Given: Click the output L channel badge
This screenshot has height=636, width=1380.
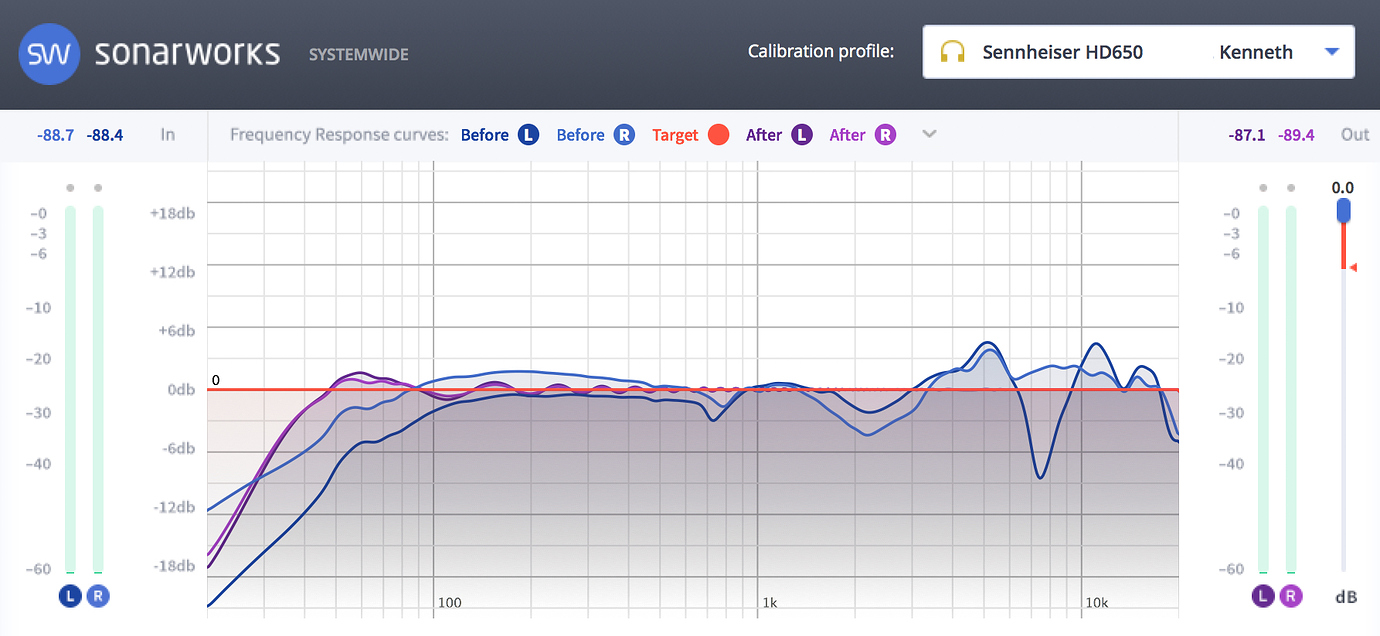Looking at the screenshot, I should 1263,596.
